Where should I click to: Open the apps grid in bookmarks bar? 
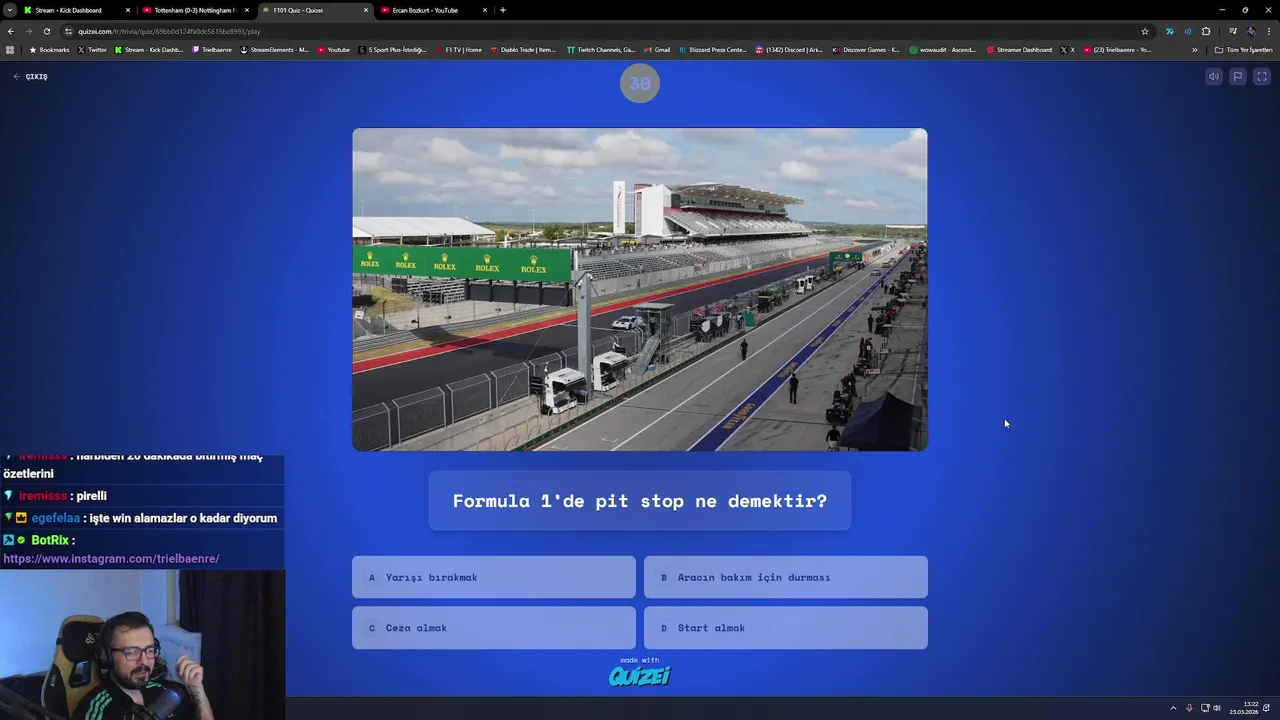click(10, 49)
